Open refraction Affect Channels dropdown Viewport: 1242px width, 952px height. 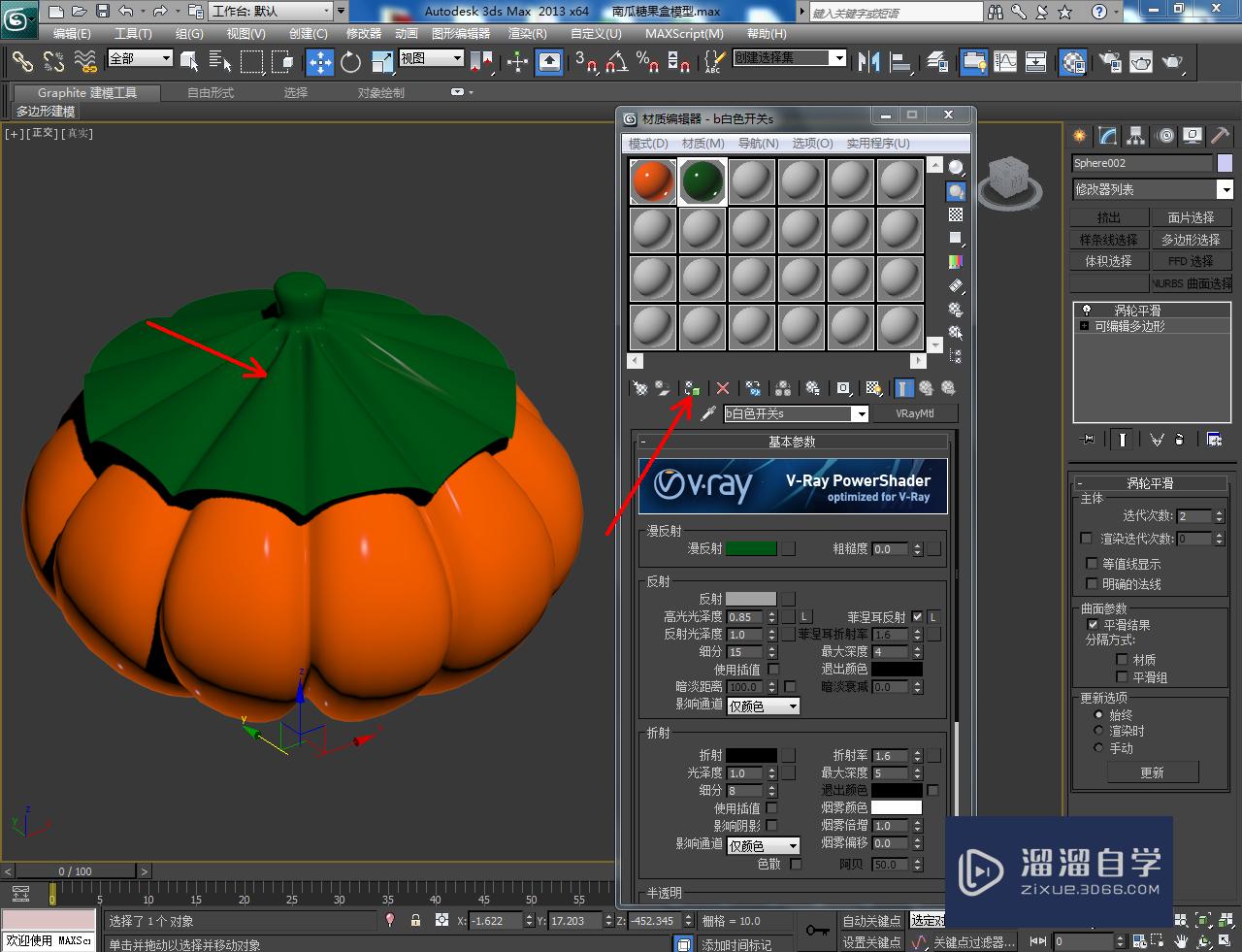pos(764,845)
